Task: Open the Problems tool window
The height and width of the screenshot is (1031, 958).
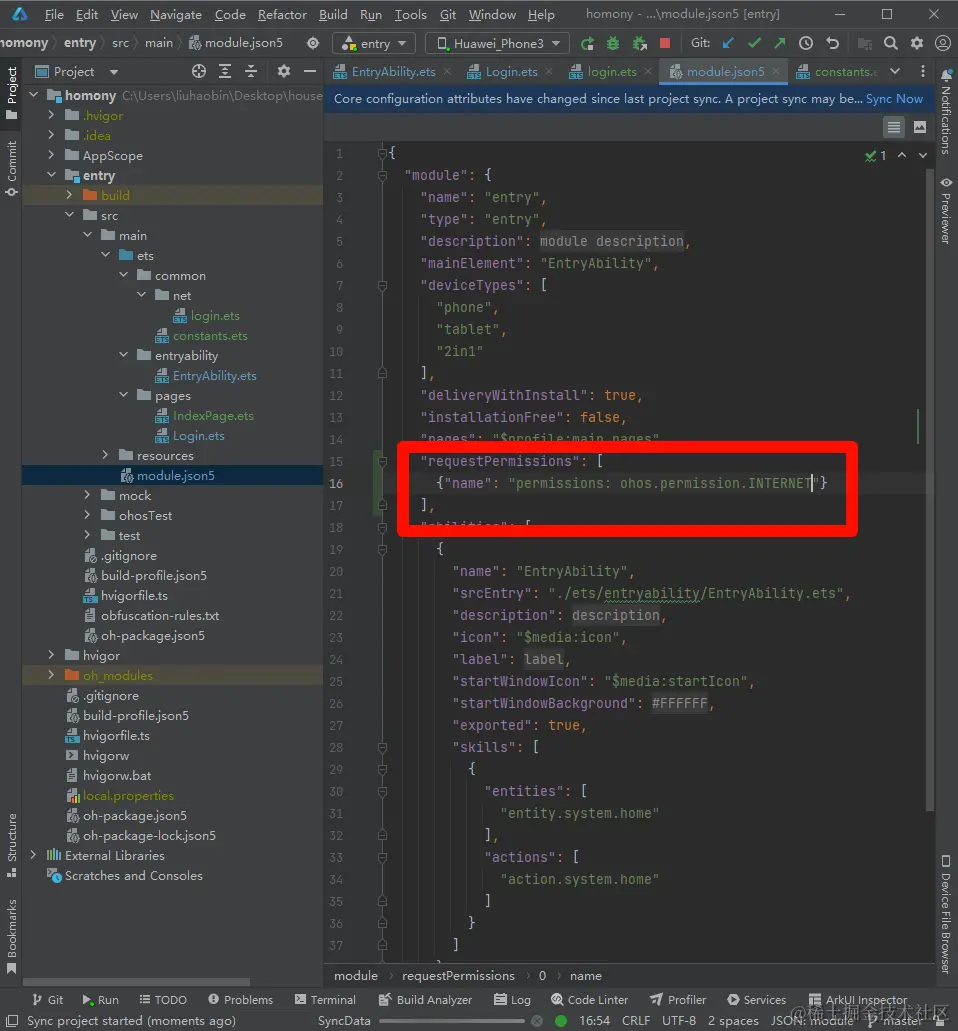Action: coord(241,999)
